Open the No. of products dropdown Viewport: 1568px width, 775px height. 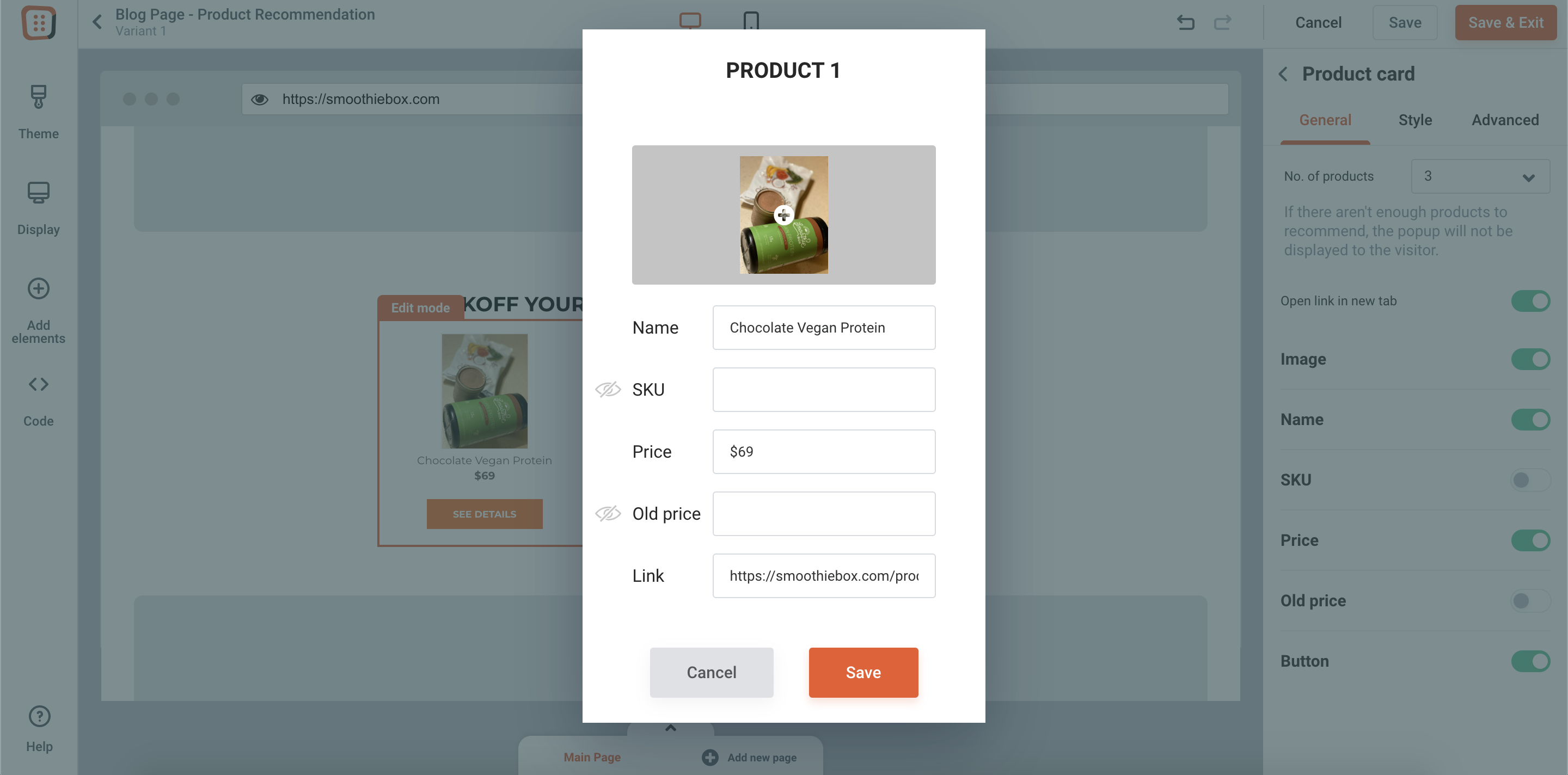1480,176
